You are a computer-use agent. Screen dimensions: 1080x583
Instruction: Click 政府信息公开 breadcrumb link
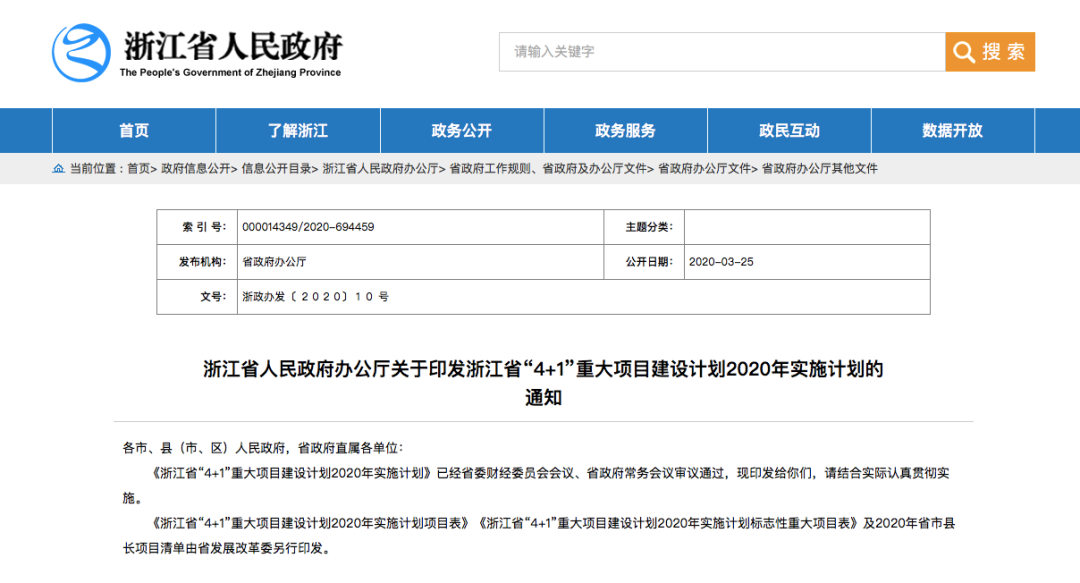(x=195, y=169)
